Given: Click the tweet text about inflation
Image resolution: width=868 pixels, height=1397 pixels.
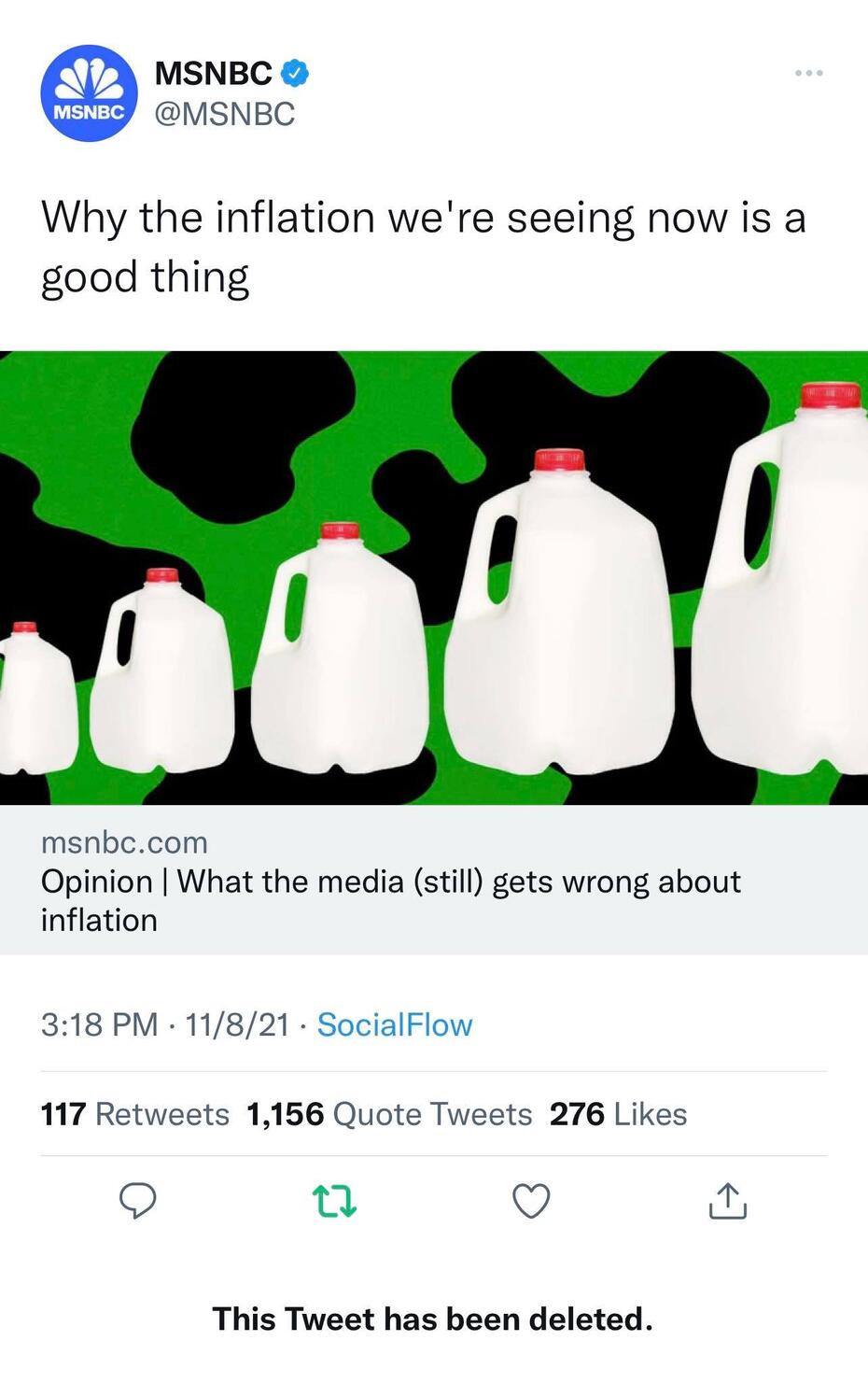Looking at the screenshot, I should point(423,247).
